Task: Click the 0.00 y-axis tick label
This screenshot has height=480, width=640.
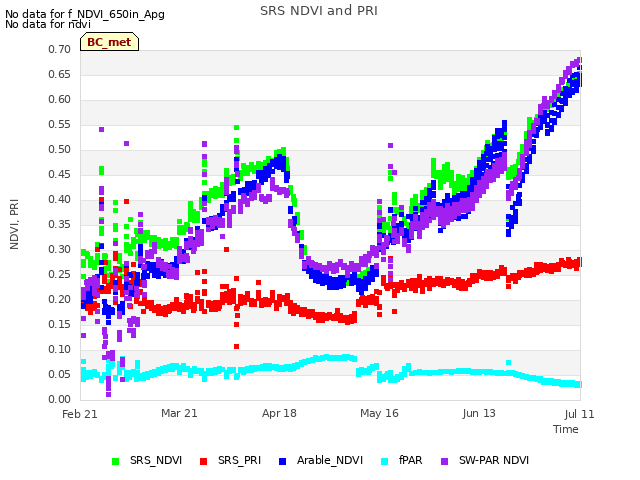Action: 60,399
